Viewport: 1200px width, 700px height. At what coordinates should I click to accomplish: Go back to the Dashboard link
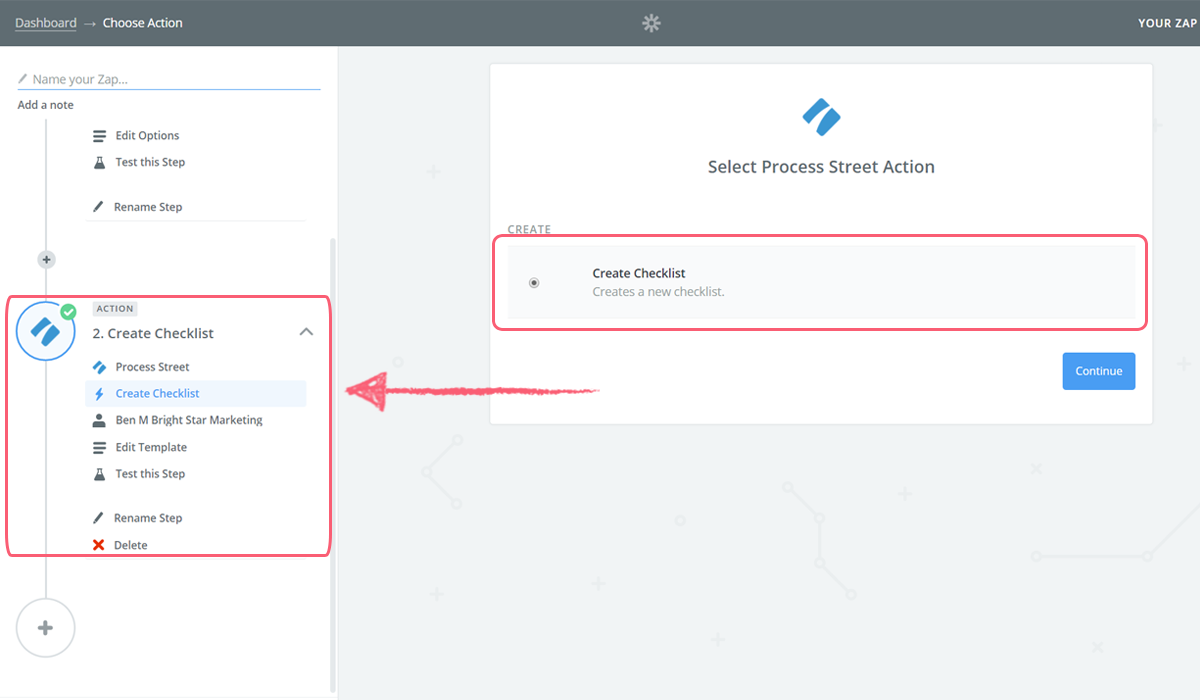click(46, 23)
